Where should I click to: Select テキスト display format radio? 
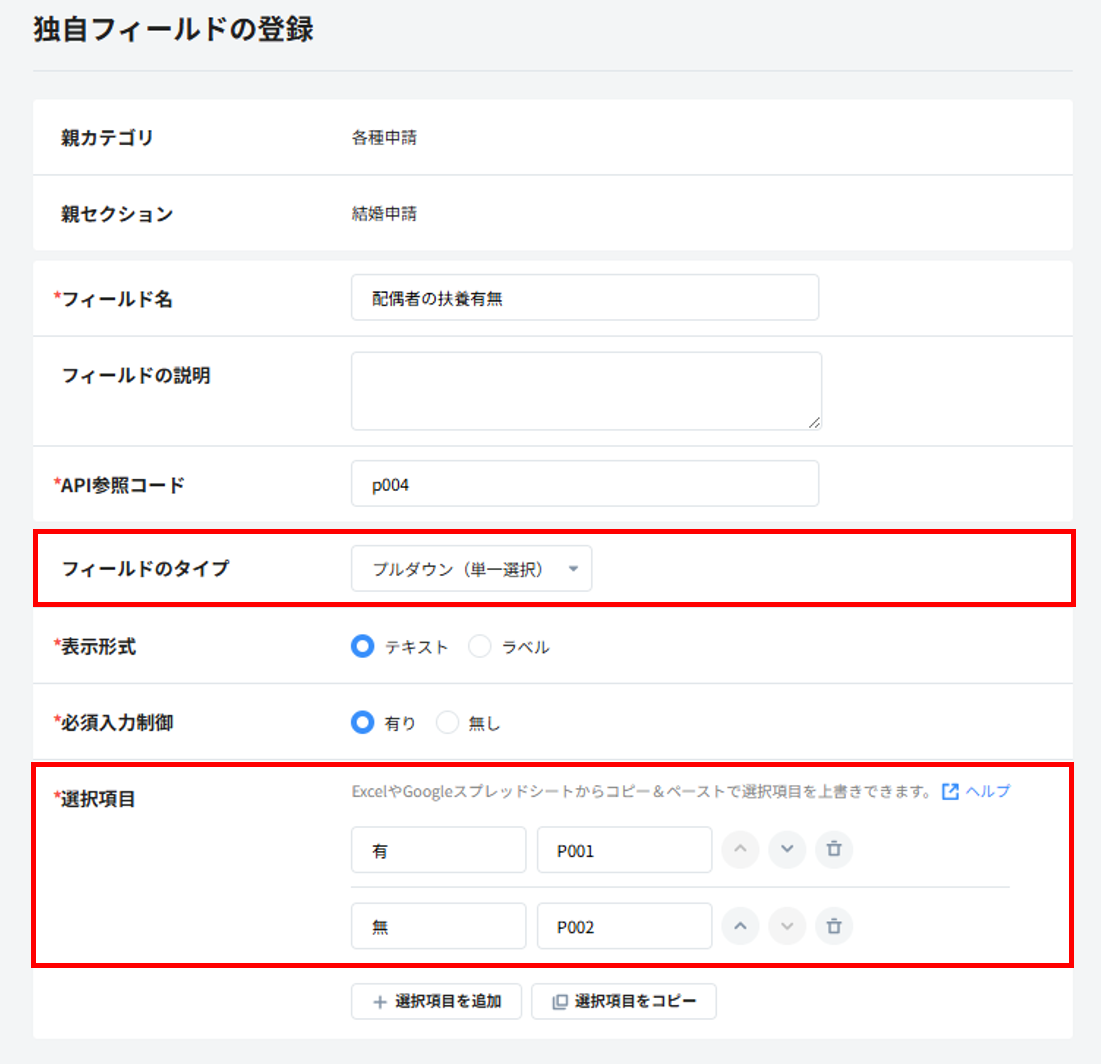click(x=362, y=647)
